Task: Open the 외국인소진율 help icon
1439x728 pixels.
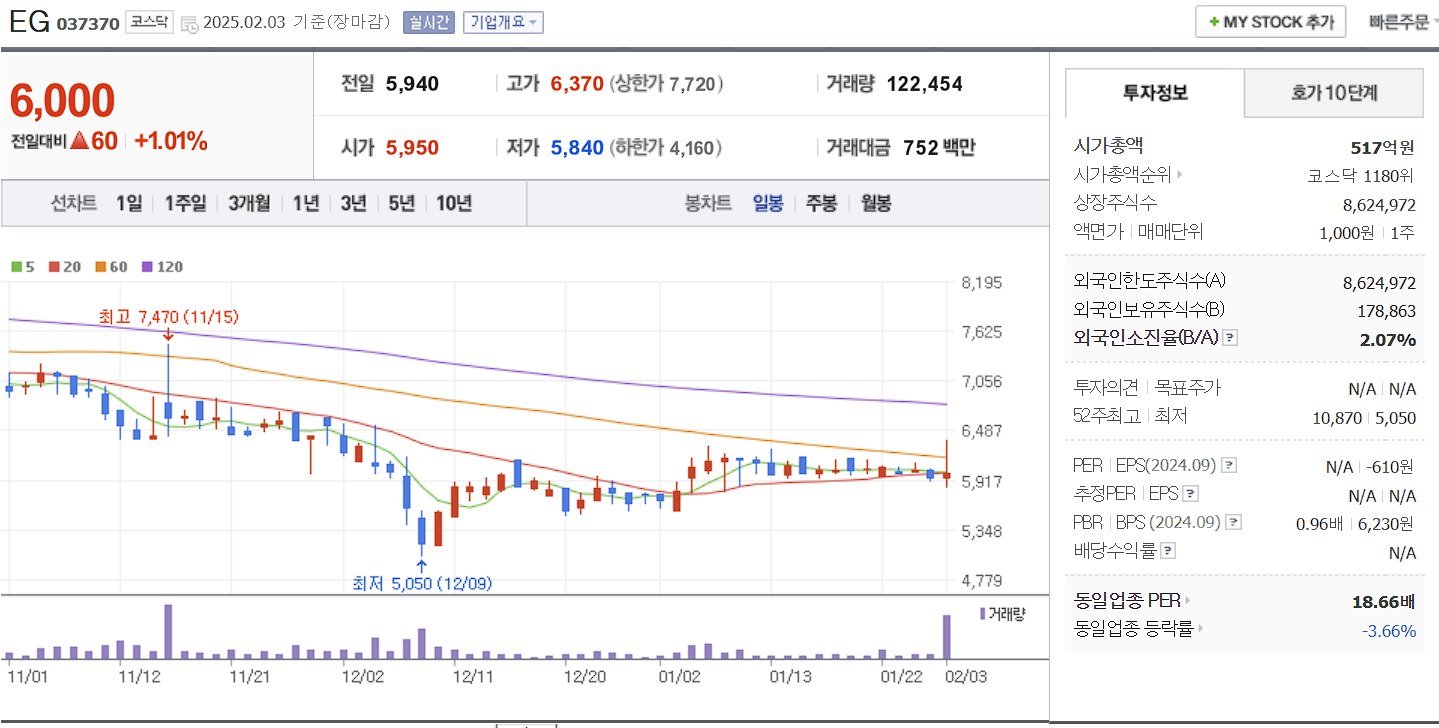Action: 1229,338
